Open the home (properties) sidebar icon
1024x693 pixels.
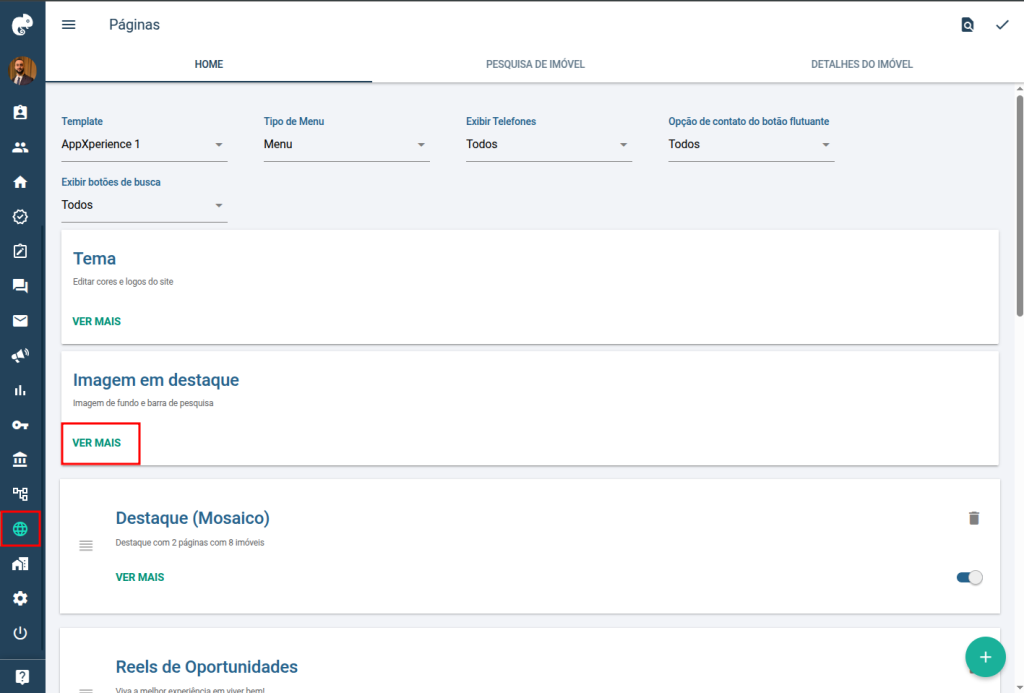click(x=20, y=182)
